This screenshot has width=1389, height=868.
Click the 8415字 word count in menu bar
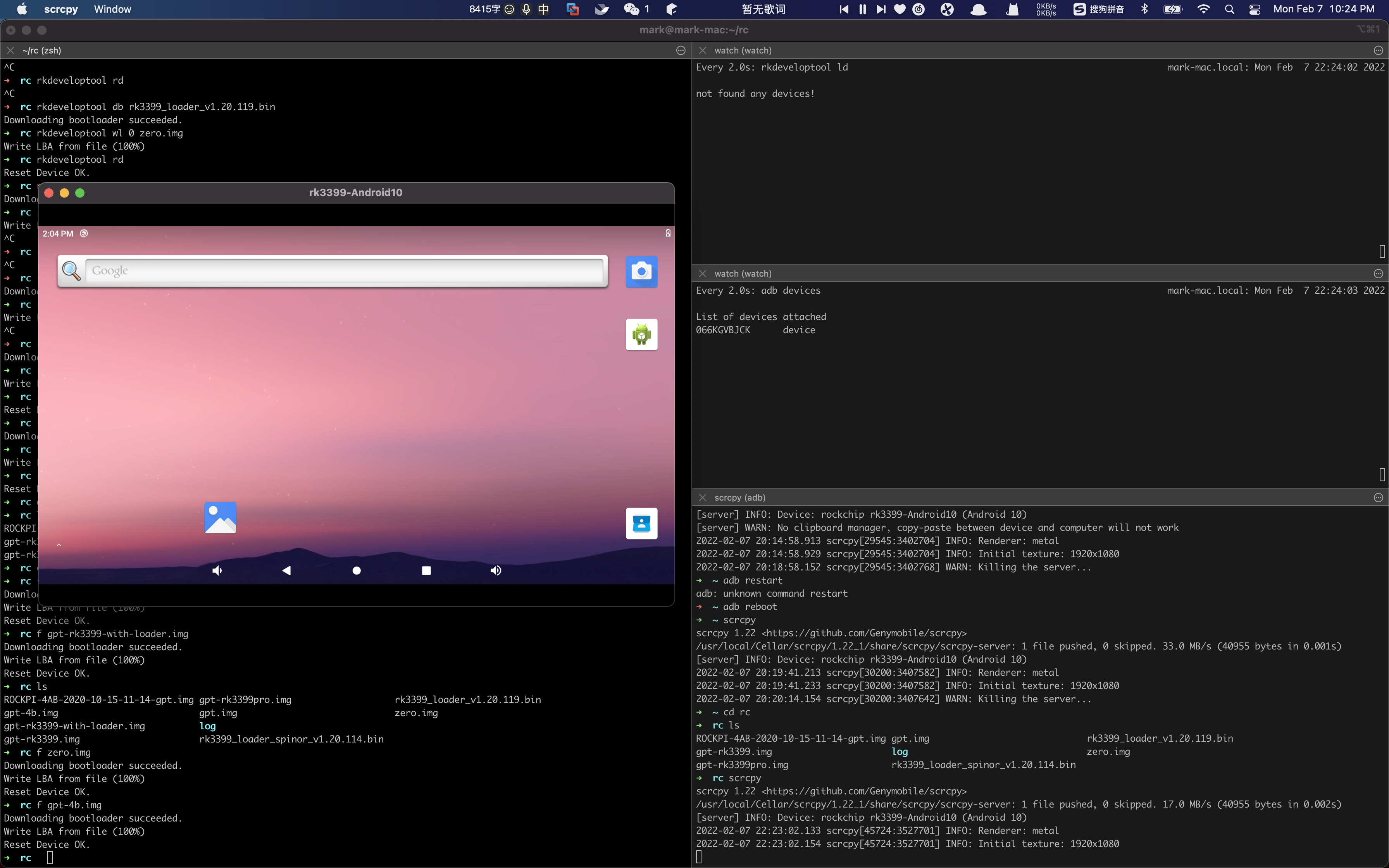[x=484, y=9]
